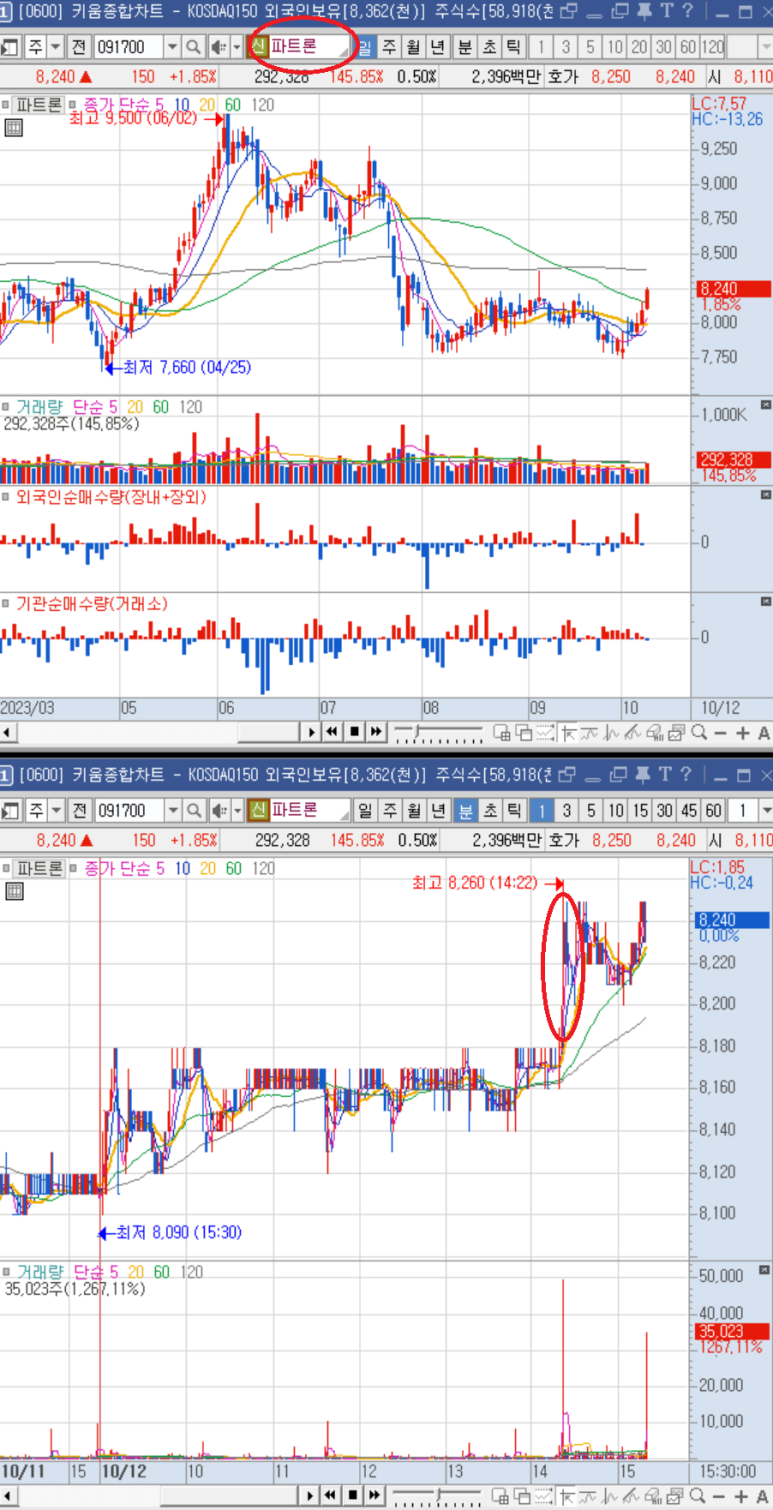Click the pin icon in top title bar

click(640, 12)
